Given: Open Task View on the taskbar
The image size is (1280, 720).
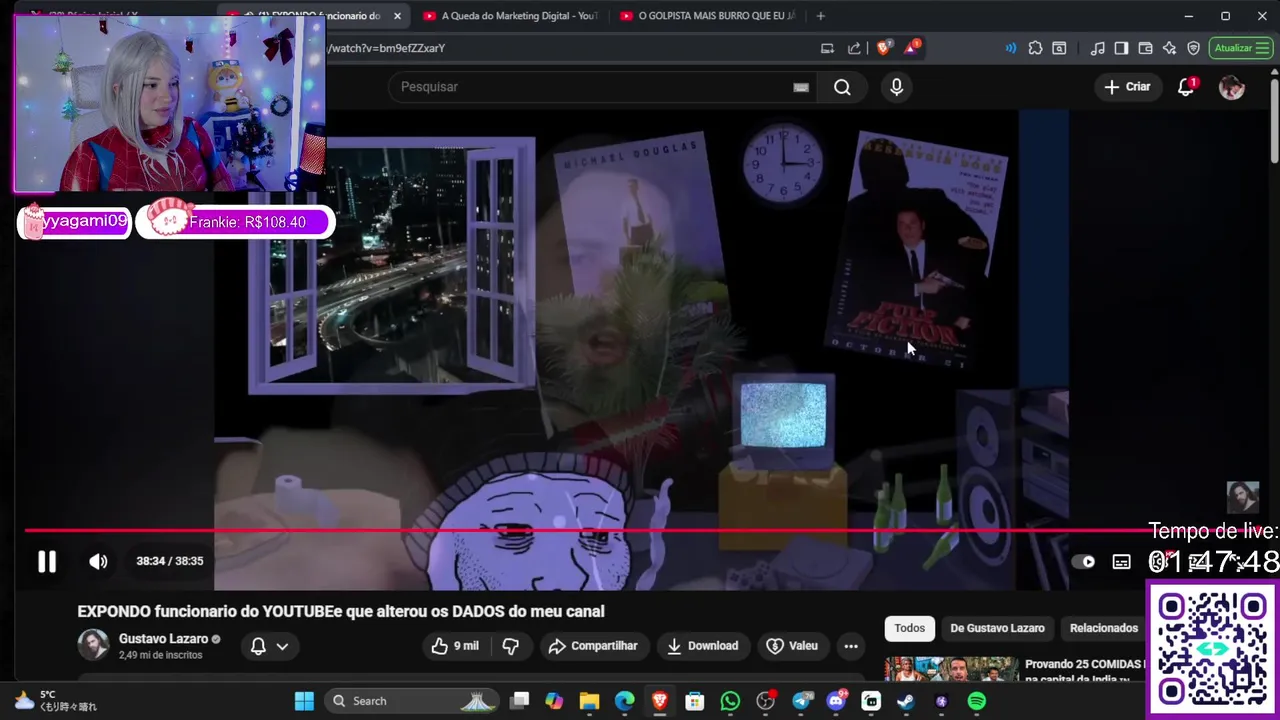Looking at the screenshot, I should pyautogui.click(x=520, y=701).
